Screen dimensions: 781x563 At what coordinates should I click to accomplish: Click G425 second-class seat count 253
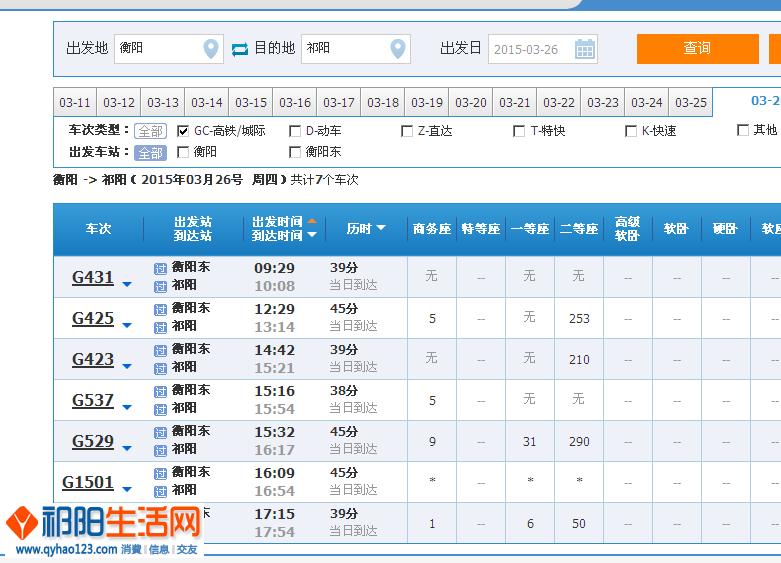pyautogui.click(x=579, y=318)
